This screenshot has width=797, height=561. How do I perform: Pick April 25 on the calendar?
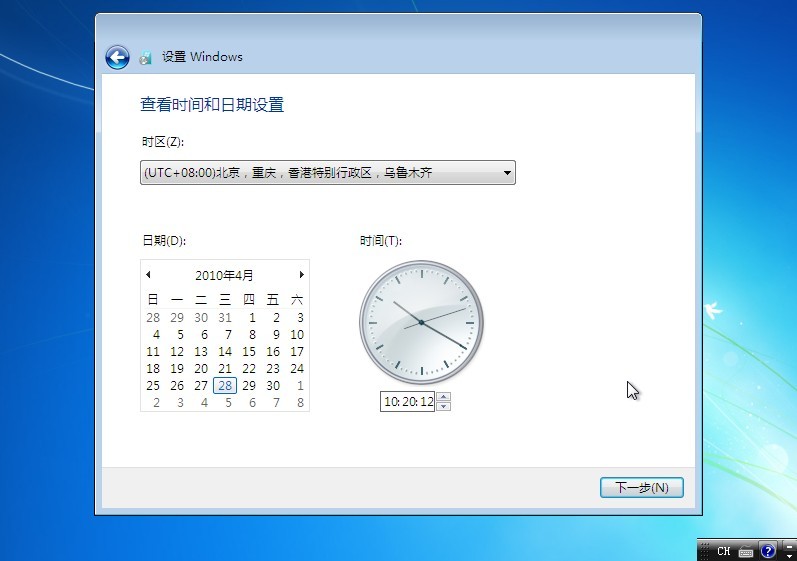(x=153, y=386)
